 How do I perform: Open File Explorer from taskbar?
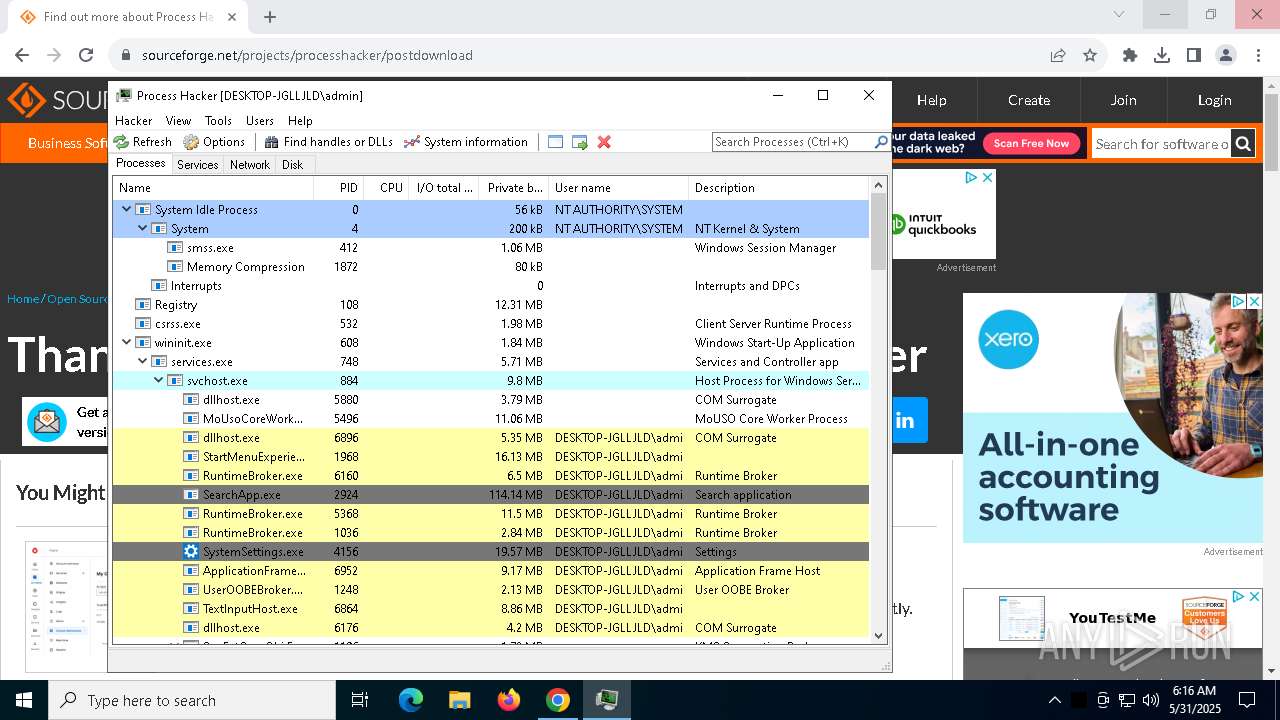(x=460, y=700)
